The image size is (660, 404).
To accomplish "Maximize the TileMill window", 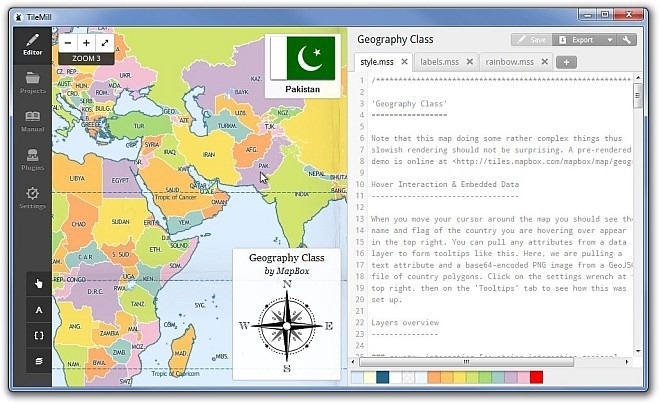I will click(605, 15).
